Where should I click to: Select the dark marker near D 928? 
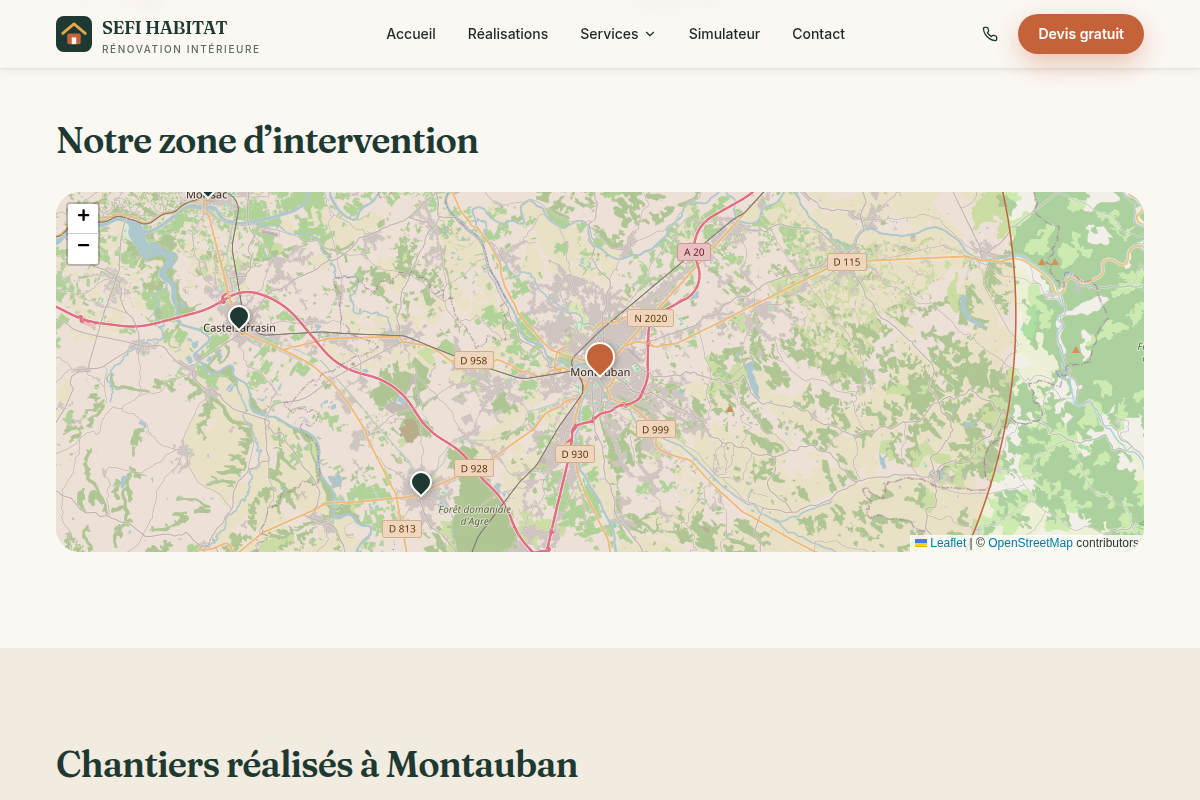pos(421,484)
